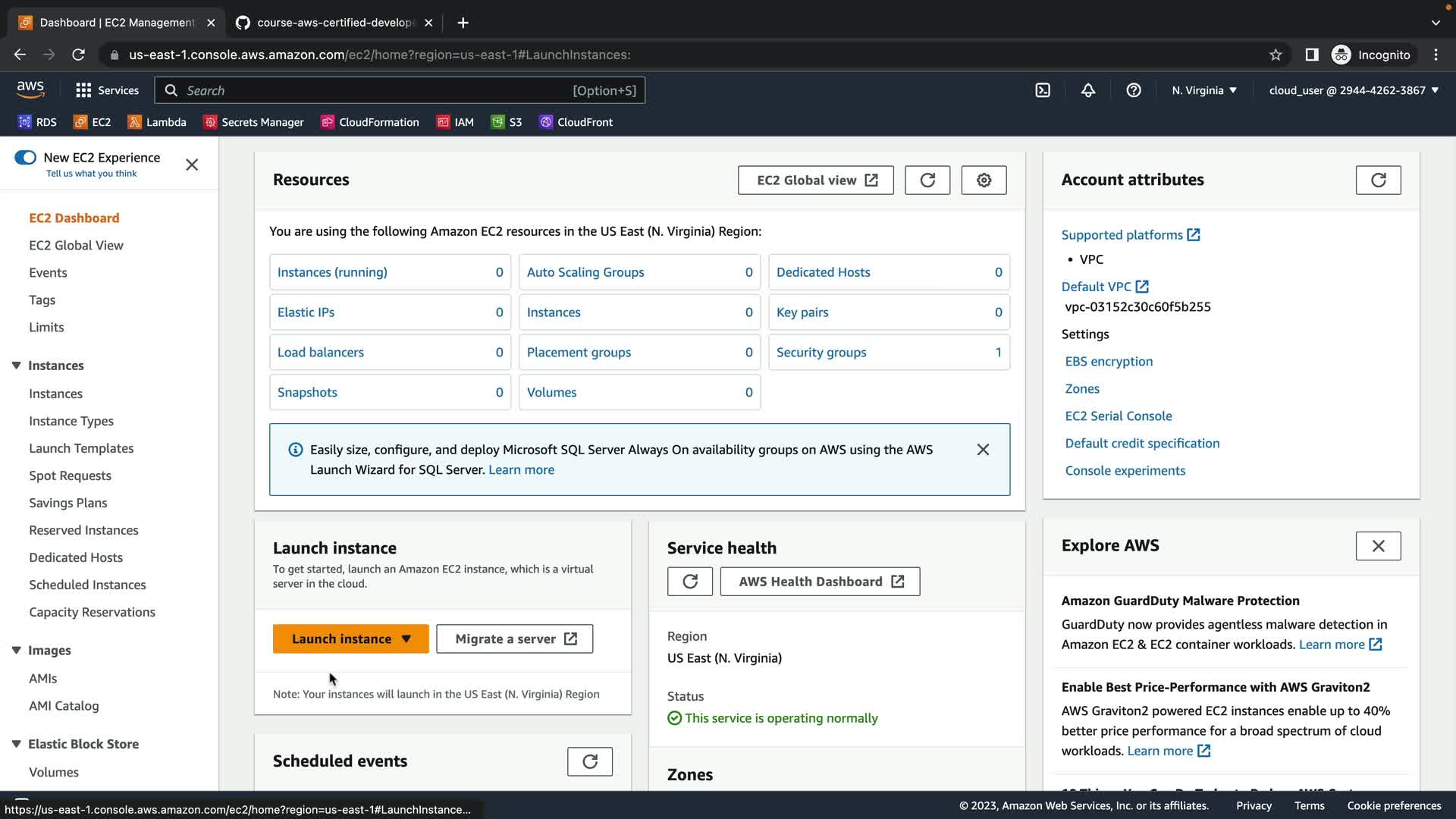Refresh the Resources panel
The height and width of the screenshot is (819, 1456).
tap(927, 180)
